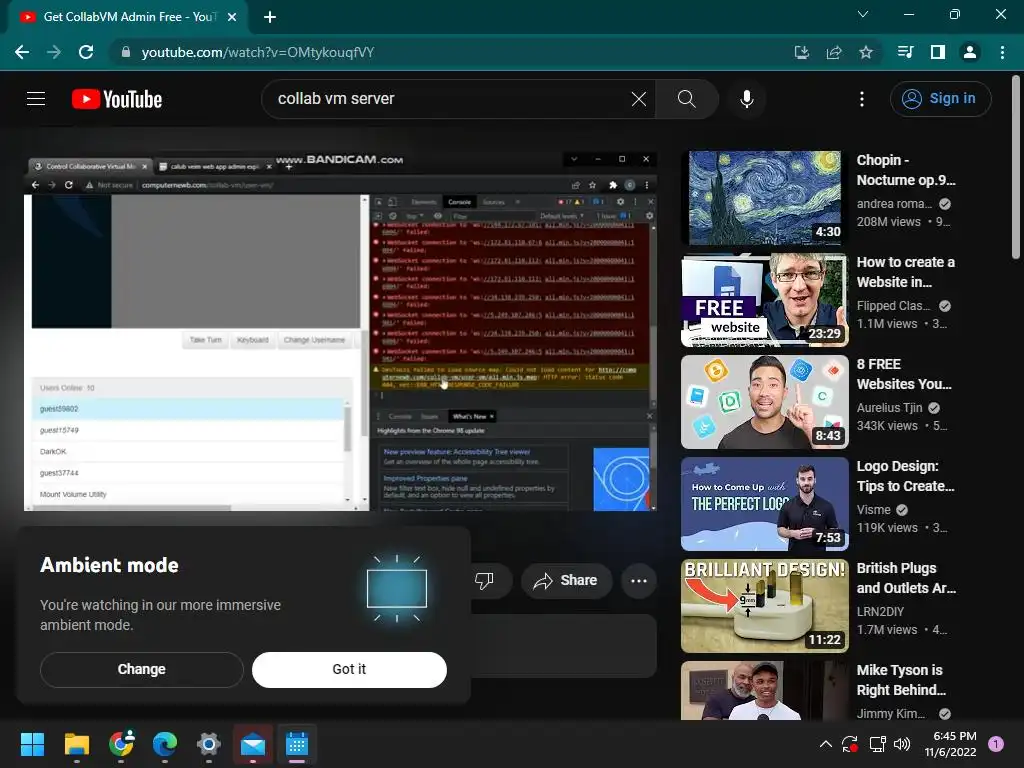Viewport: 1024px width, 768px height.
Task: Visit andrea roma channel name
Action: pyautogui.click(x=894, y=204)
